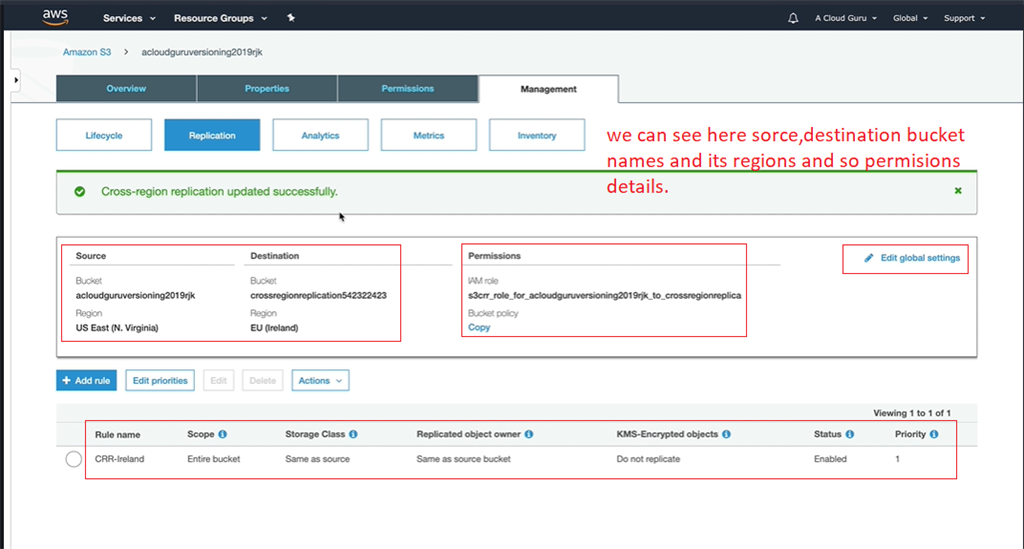Open the Services dropdown menu

(129, 18)
